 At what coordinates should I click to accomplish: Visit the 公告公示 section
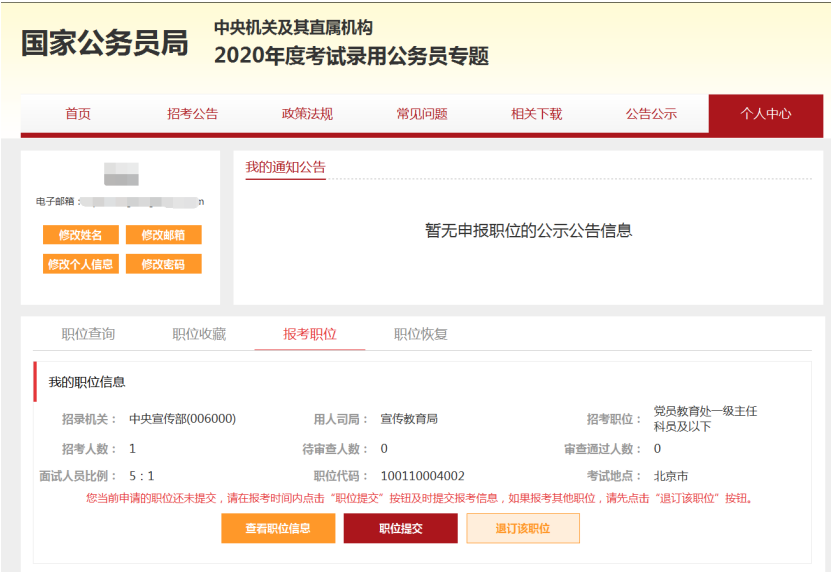(651, 114)
